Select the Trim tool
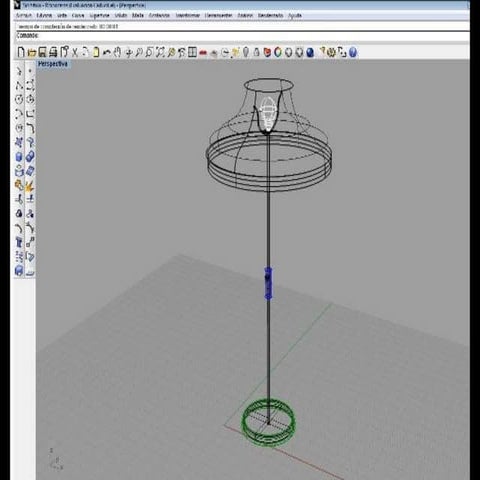The image size is (480, 480). coord(19,200)
